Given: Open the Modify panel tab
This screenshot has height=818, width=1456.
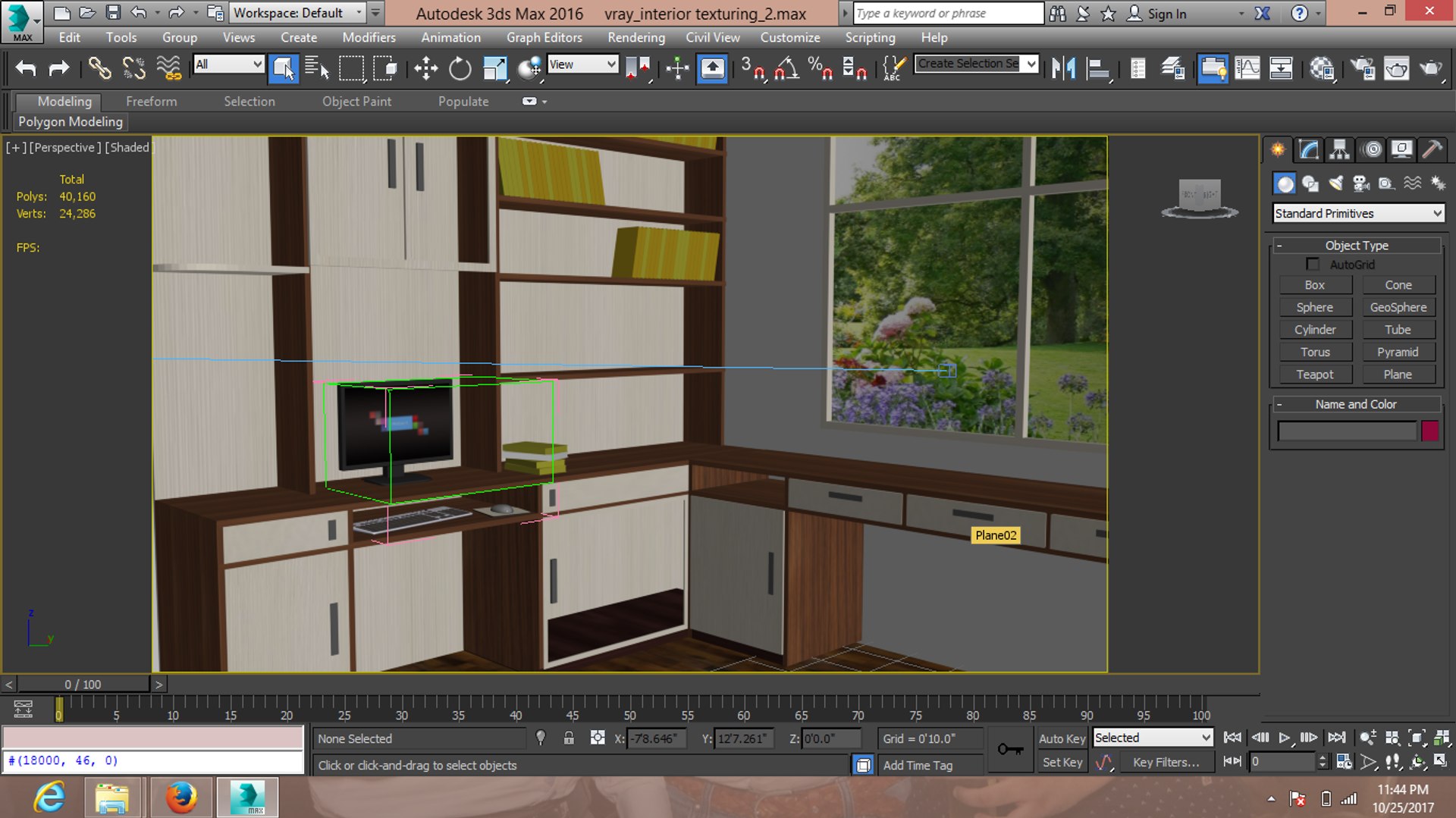Looking at the screenshot, I should click(1308, 149).
